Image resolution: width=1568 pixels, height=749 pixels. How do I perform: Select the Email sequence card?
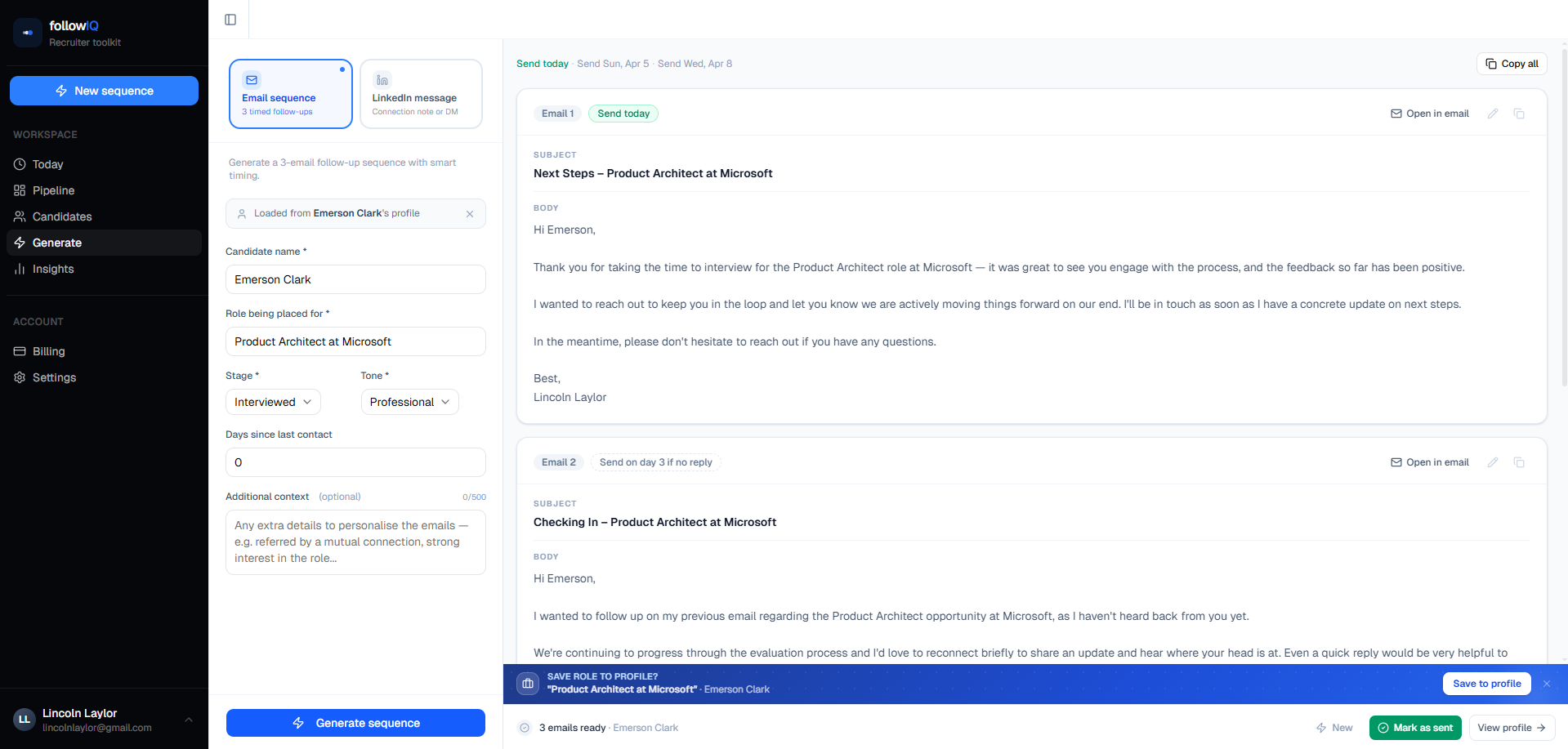[x=291, y=94]
